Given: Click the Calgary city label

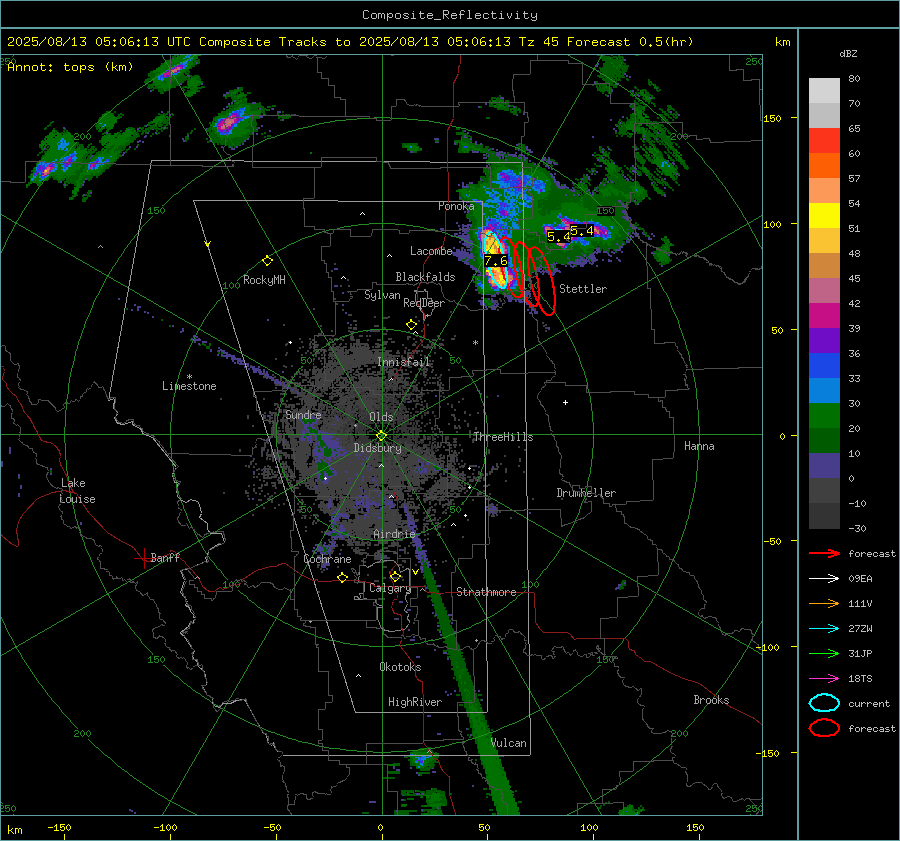Looking at the screenshot, I should [390, 588].
